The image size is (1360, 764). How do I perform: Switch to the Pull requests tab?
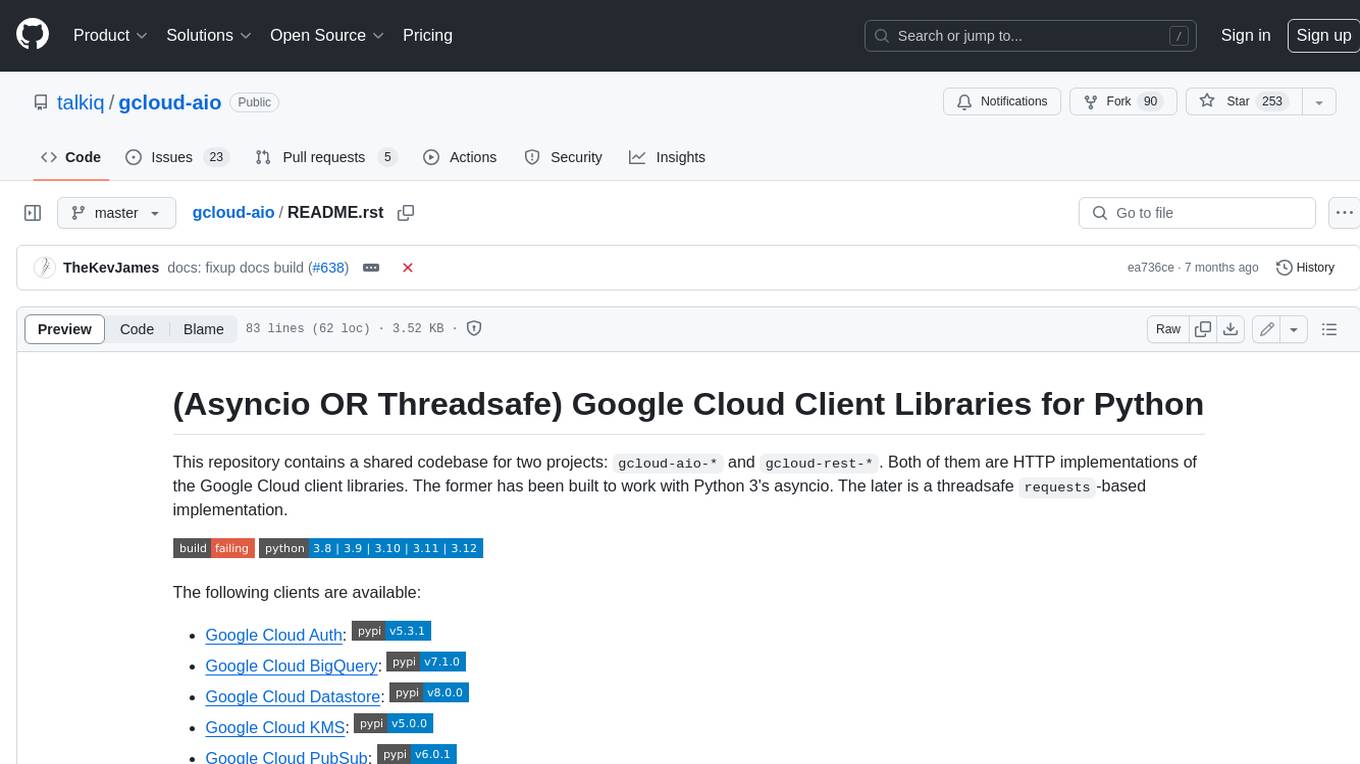[326, 157]
